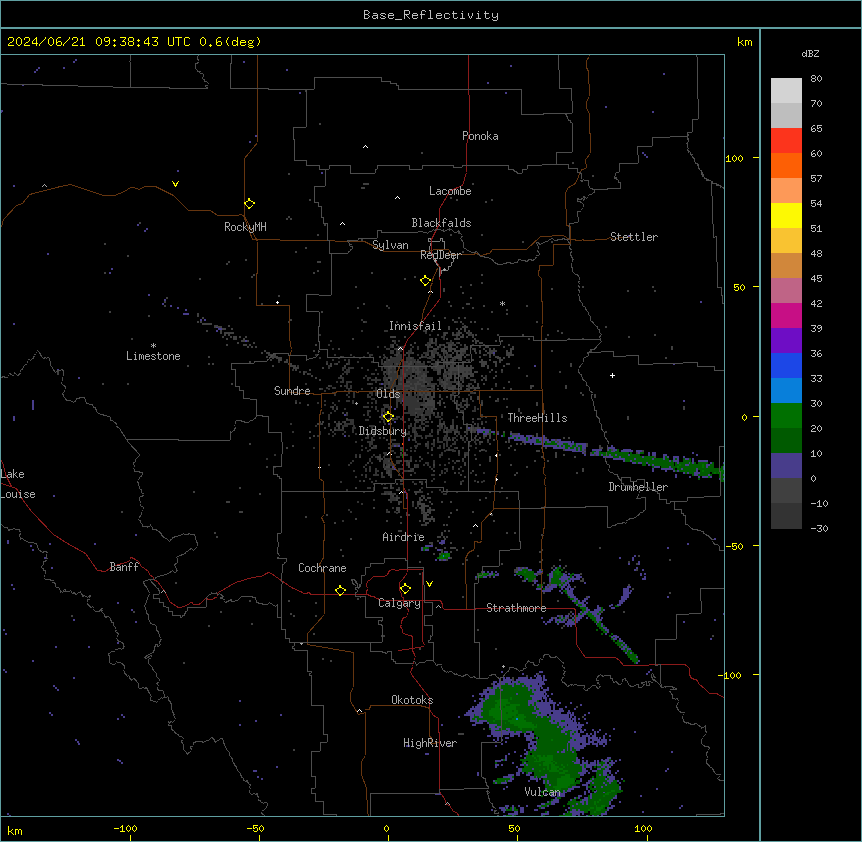862x842 pixels.
Task: Click the Banff label
Action: 124,567
